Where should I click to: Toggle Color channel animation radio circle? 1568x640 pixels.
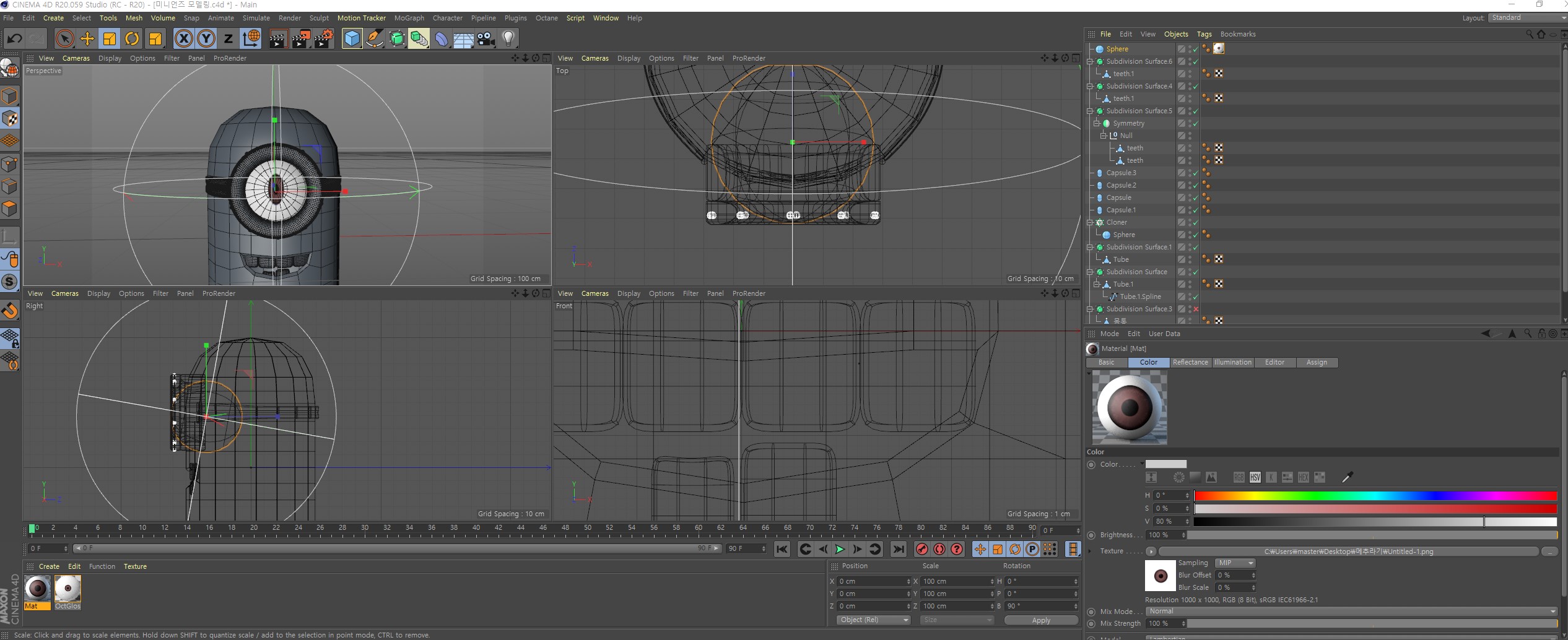click(1091, 464)
